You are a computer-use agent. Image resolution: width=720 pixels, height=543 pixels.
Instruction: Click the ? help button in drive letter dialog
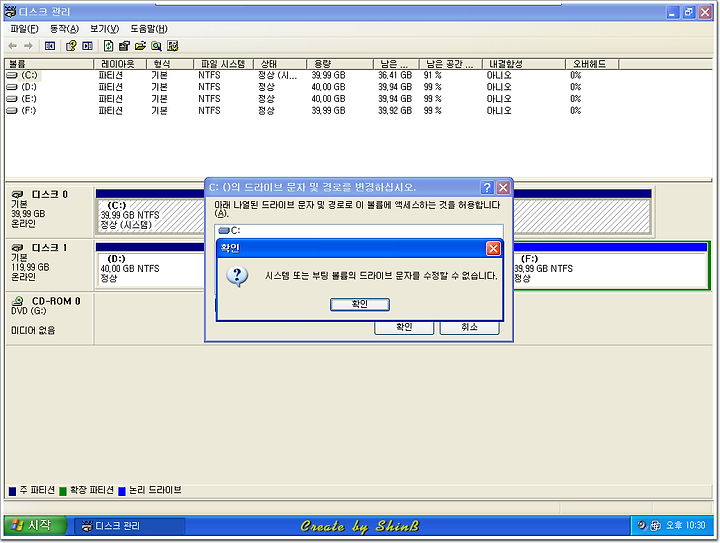pos(487,187)
